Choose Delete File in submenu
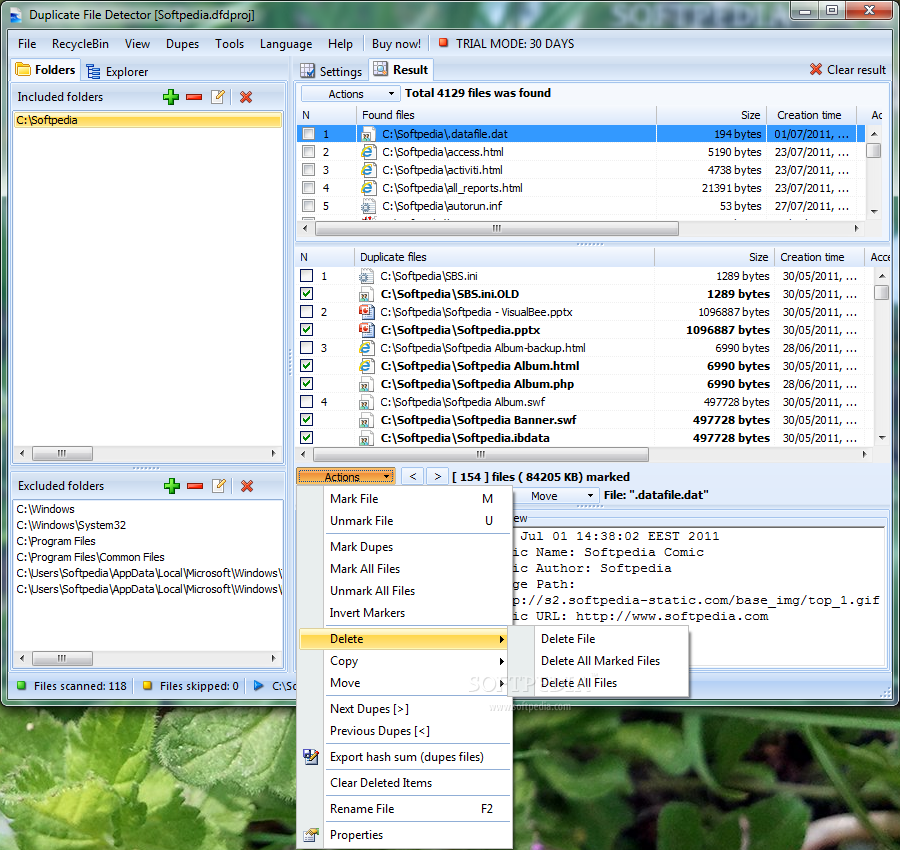The height and width of the screenshot is (850, 900). coord(568,639)
